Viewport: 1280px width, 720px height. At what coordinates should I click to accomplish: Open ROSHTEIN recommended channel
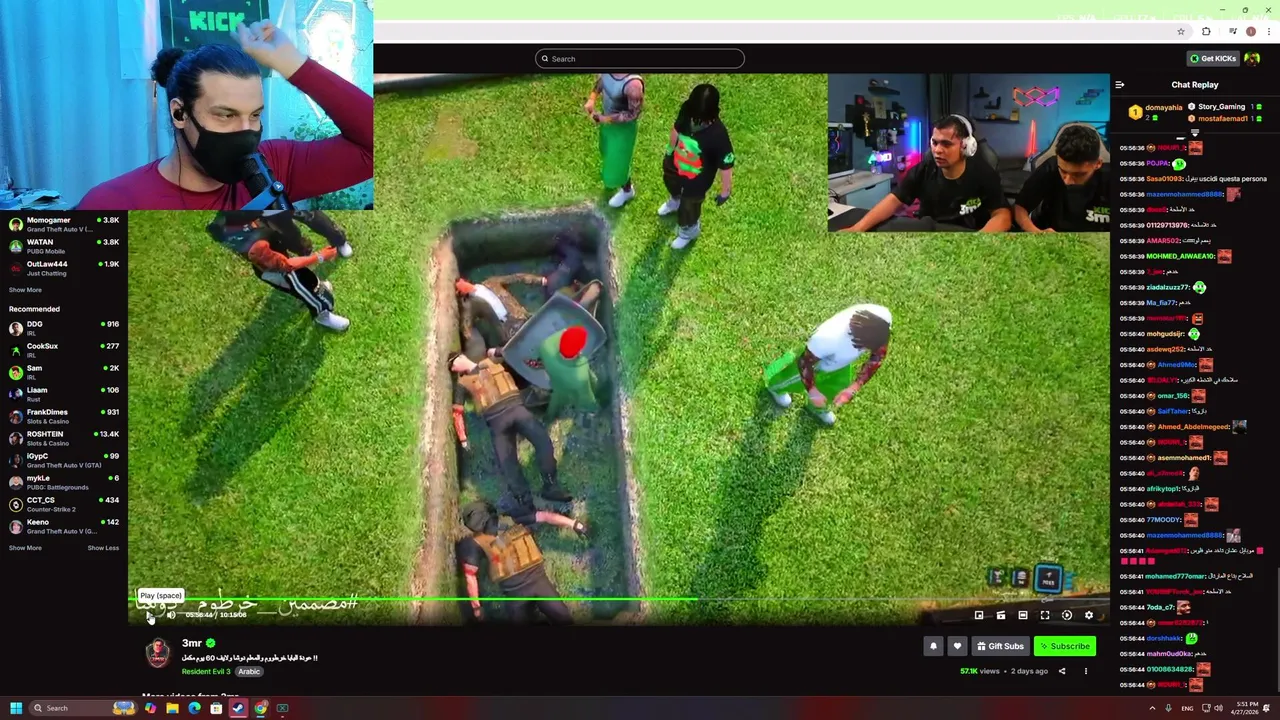point(64,438)
